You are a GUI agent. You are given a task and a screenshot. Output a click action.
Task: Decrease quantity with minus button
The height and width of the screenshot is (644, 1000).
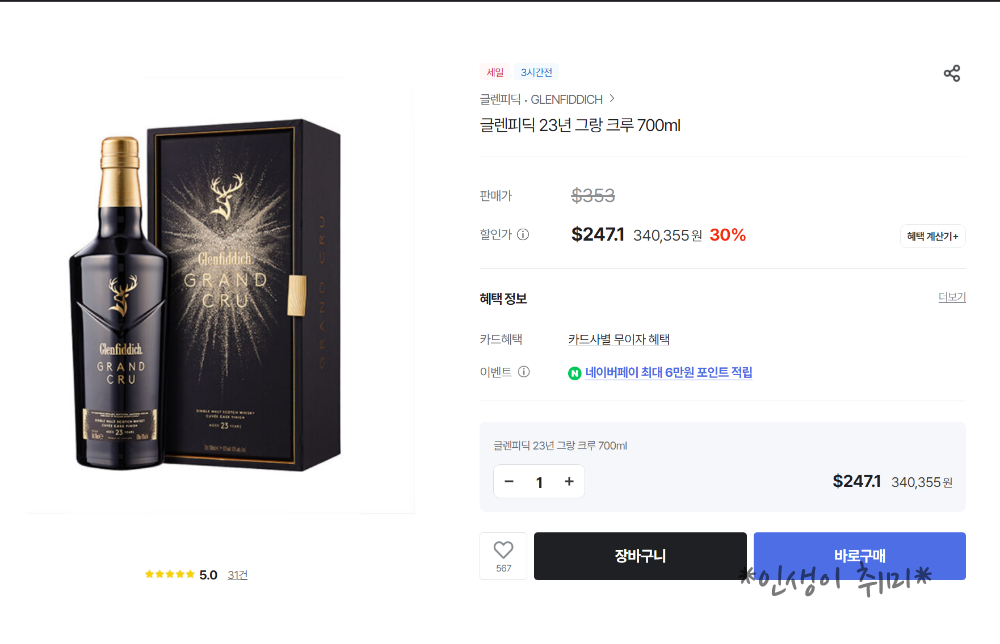coord(509,481)
